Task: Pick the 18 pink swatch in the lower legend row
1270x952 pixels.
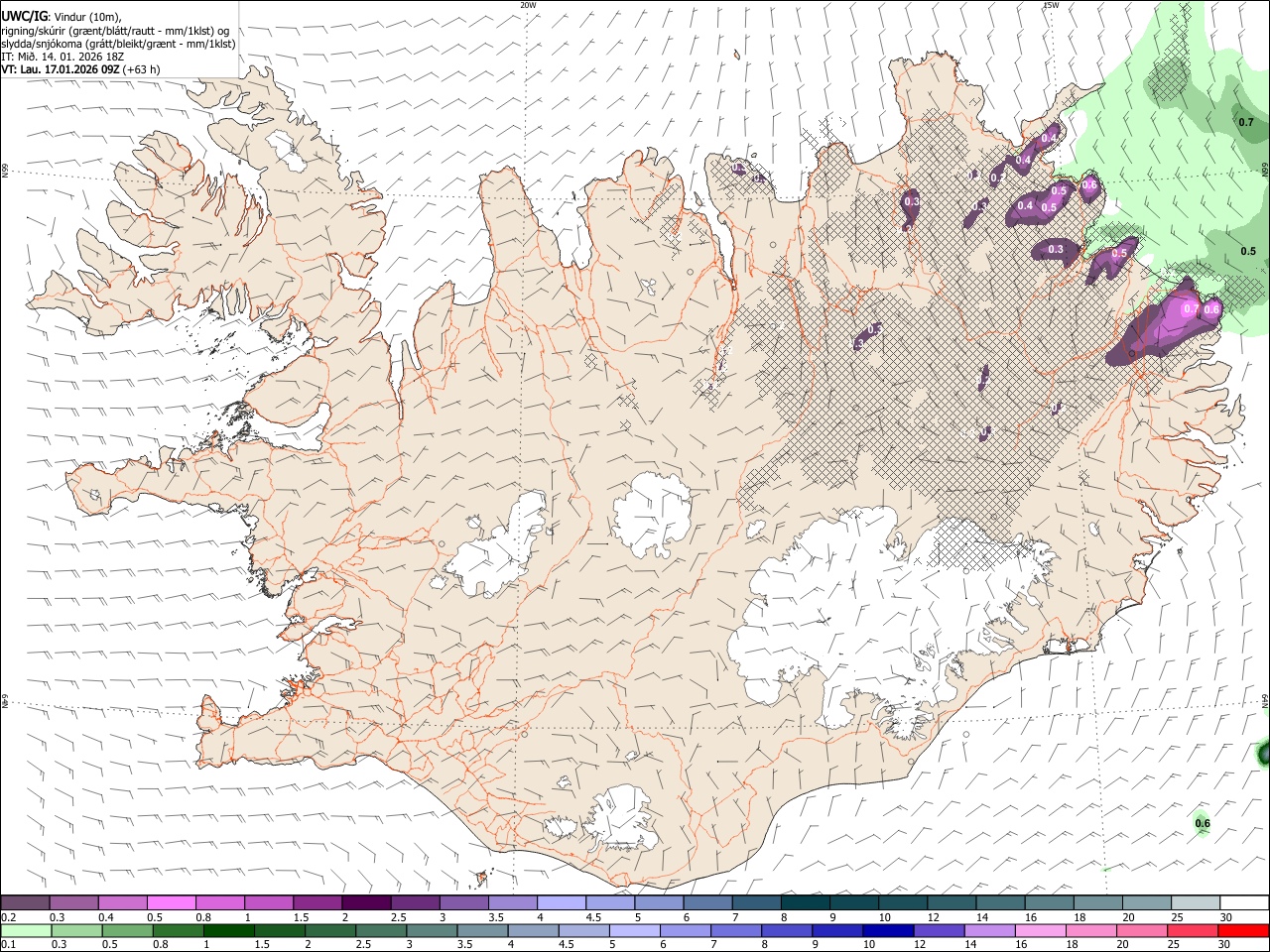Action: tap(1090, 930)
